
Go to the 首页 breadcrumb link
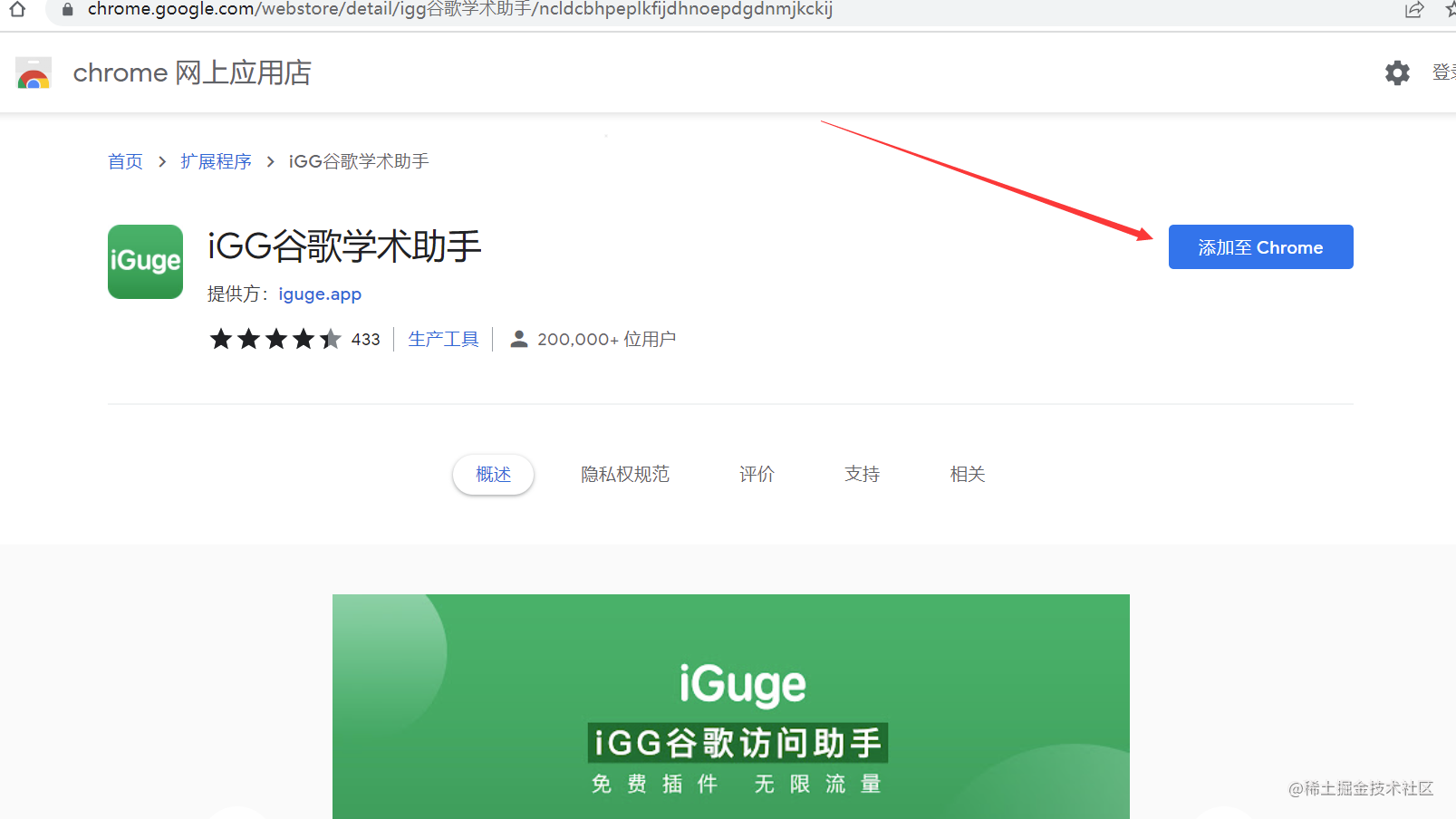125,161
